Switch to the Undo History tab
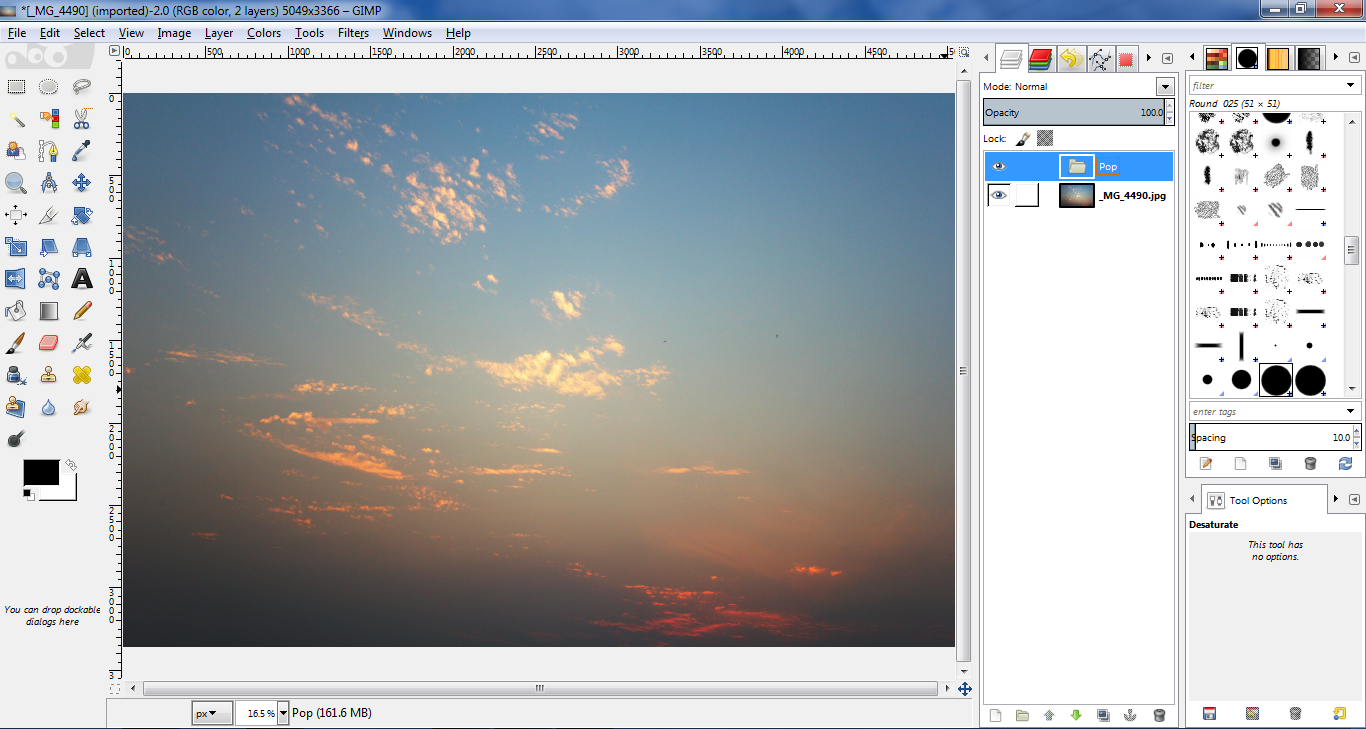 tap(1071, 59)
